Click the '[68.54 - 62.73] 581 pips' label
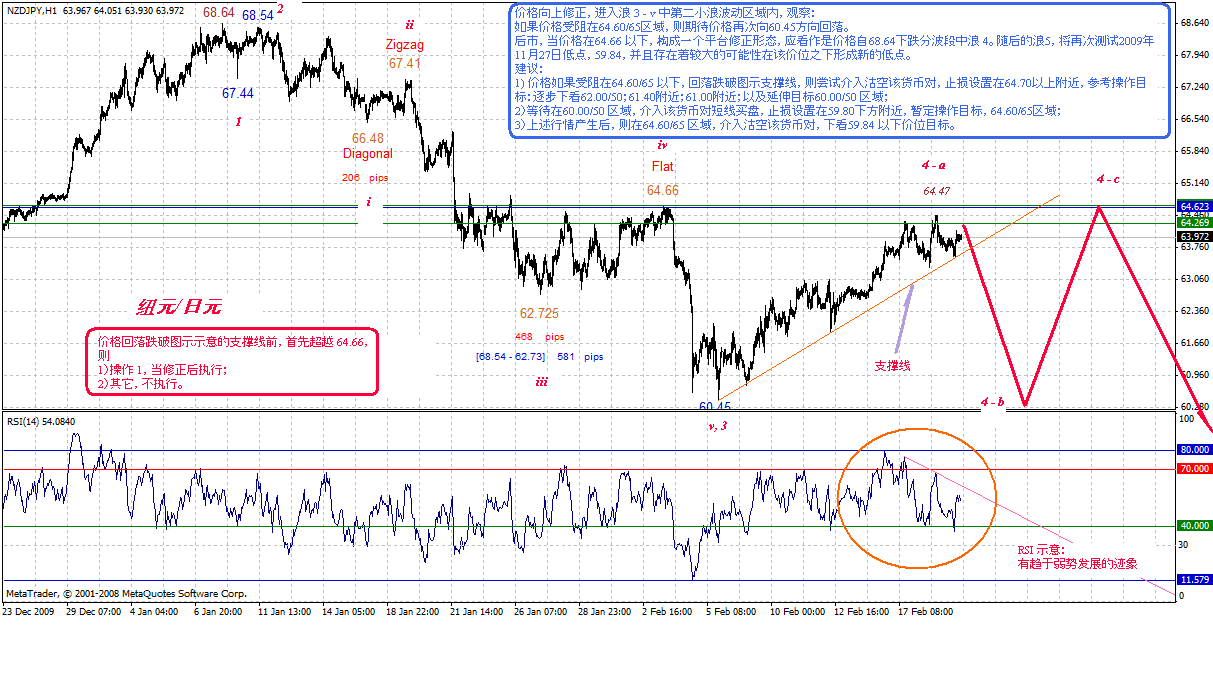 tap(539, 356)
